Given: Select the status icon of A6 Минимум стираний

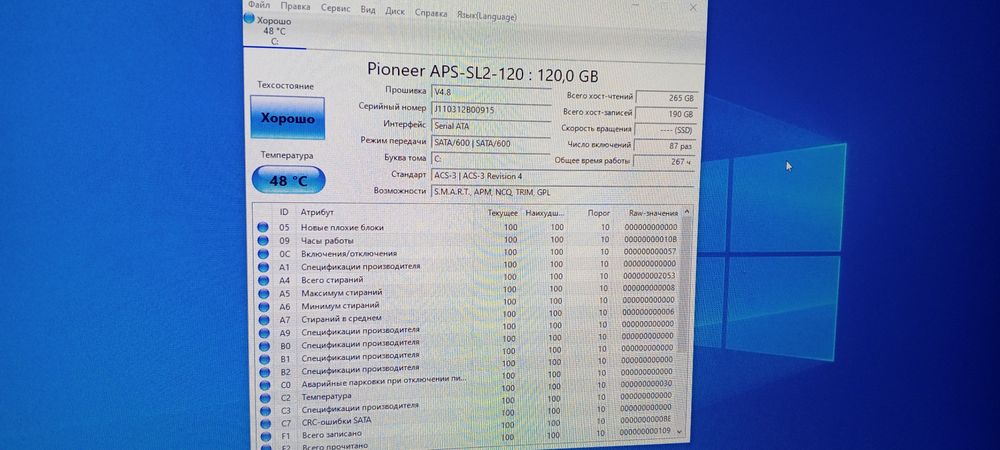Looking at the screenshot, I should click(263, 307).
